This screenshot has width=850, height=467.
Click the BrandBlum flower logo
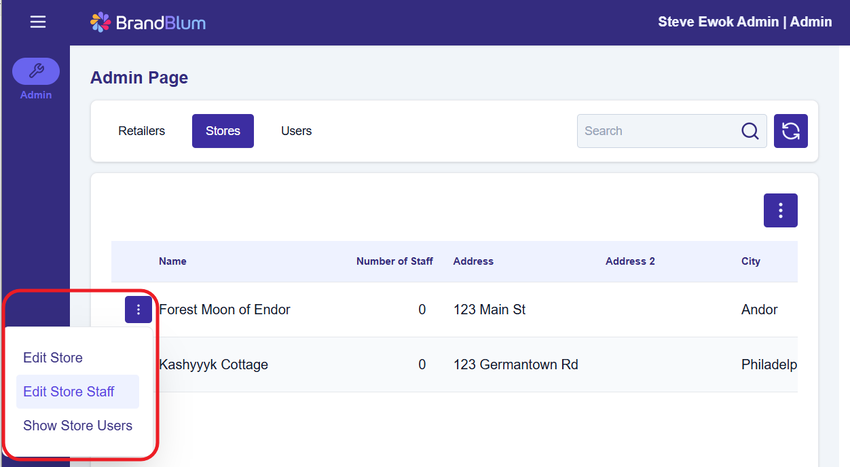[101, 22]
